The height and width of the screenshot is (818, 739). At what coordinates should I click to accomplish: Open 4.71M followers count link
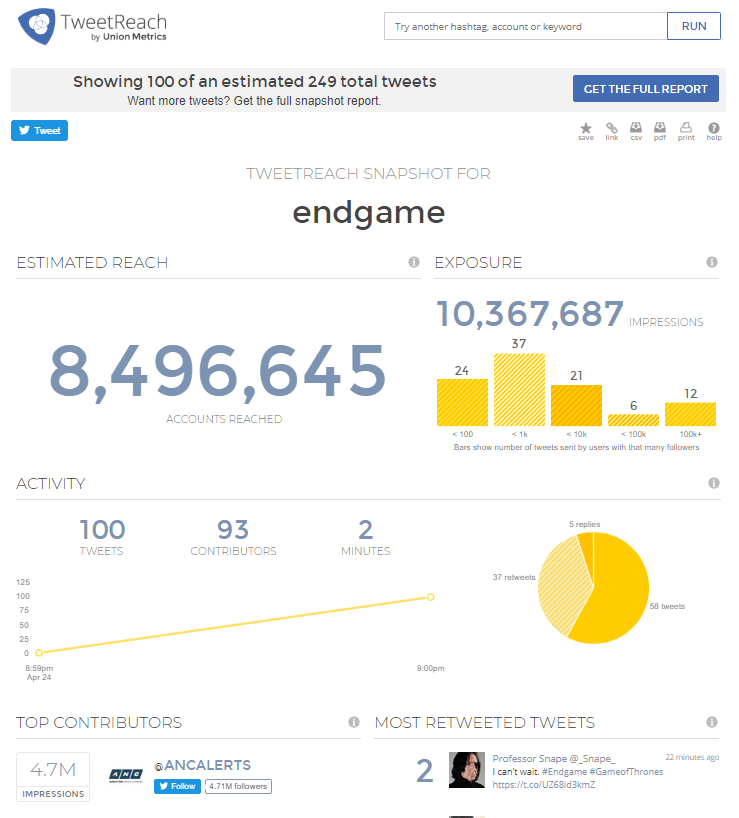coord(238,786)
